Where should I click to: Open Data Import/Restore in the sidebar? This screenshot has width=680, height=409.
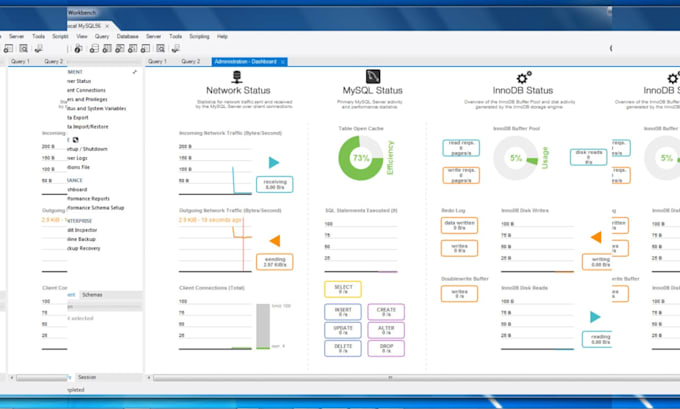pyautogui.click(x=88, y=127)
